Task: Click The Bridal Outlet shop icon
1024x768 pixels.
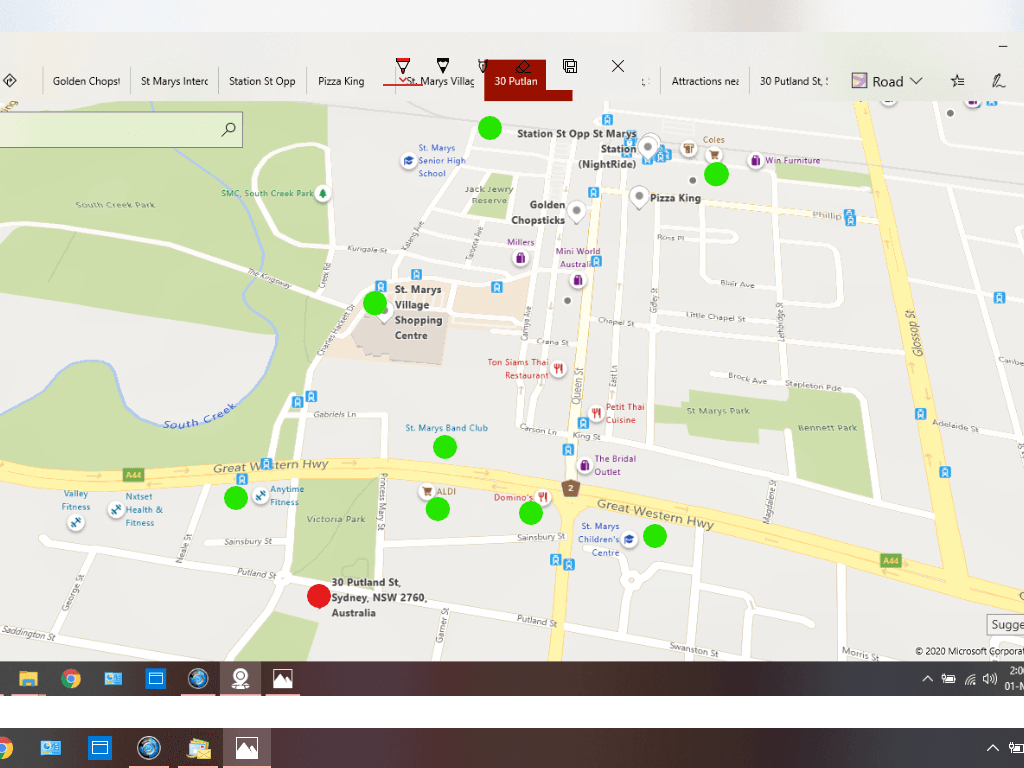Action: coord(584,465)
